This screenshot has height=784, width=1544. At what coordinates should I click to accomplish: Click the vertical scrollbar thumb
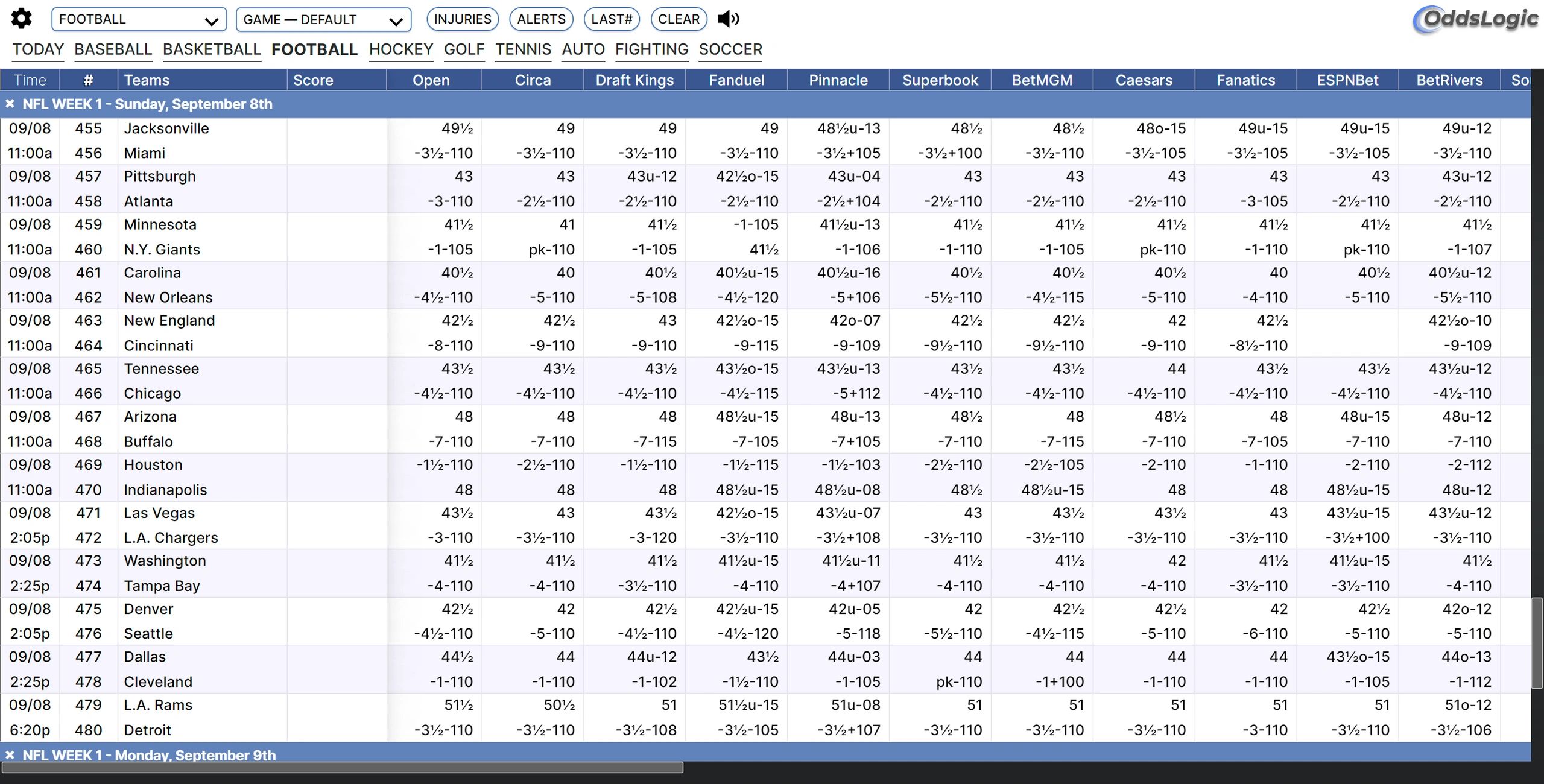1537,642
